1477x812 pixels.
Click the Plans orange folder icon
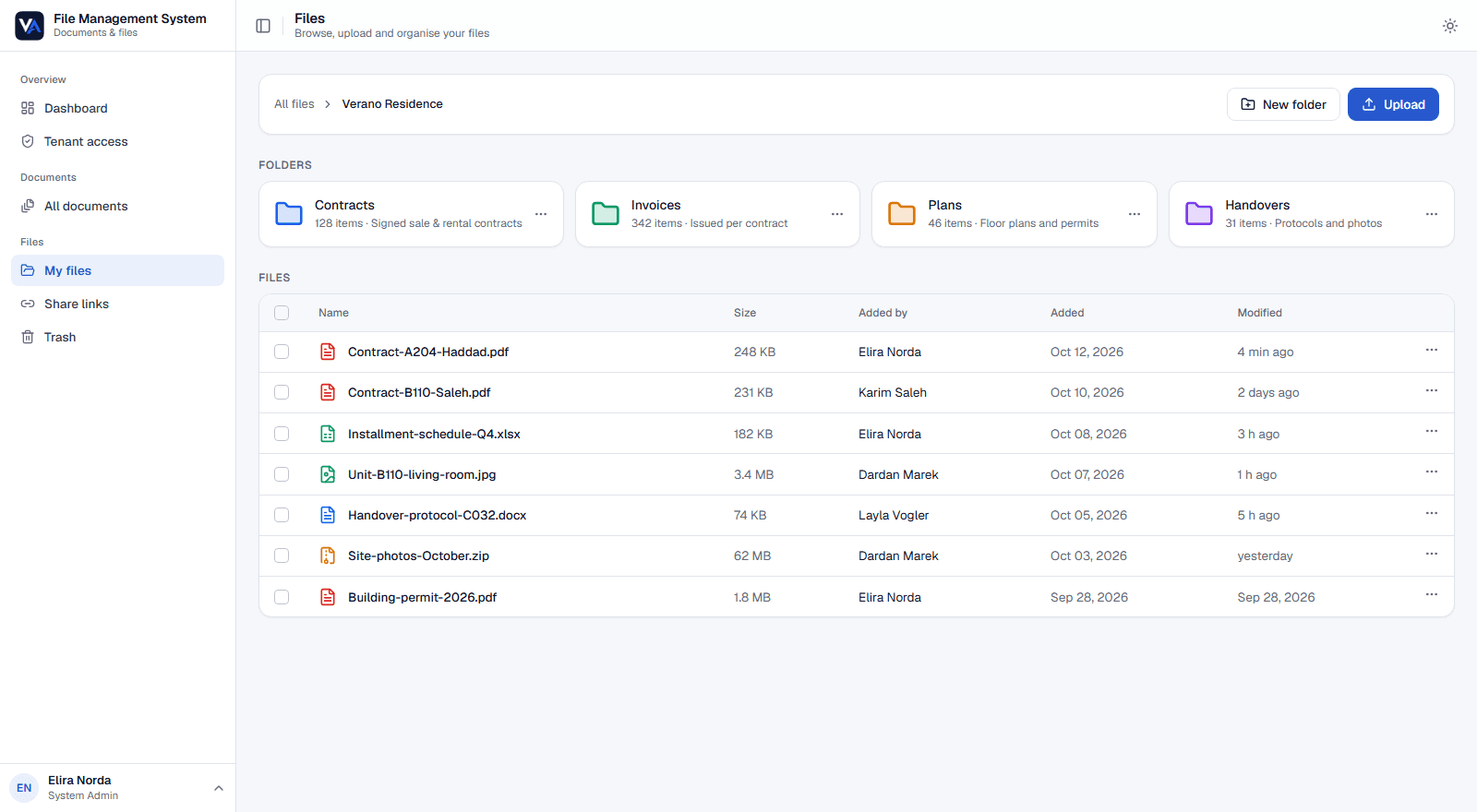pos(902,214)
